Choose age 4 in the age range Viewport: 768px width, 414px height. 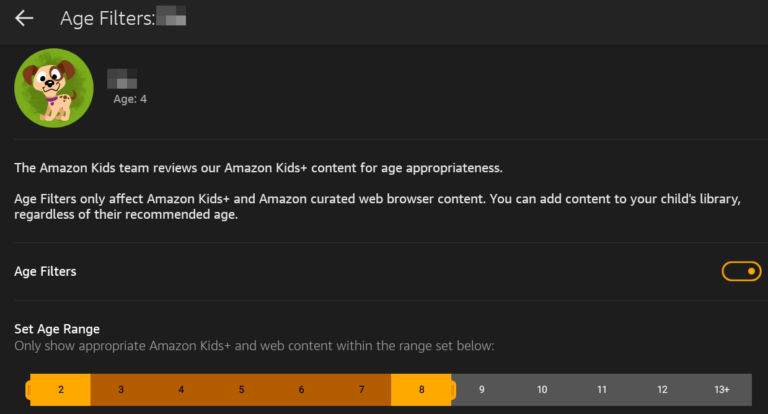point(181,389)
